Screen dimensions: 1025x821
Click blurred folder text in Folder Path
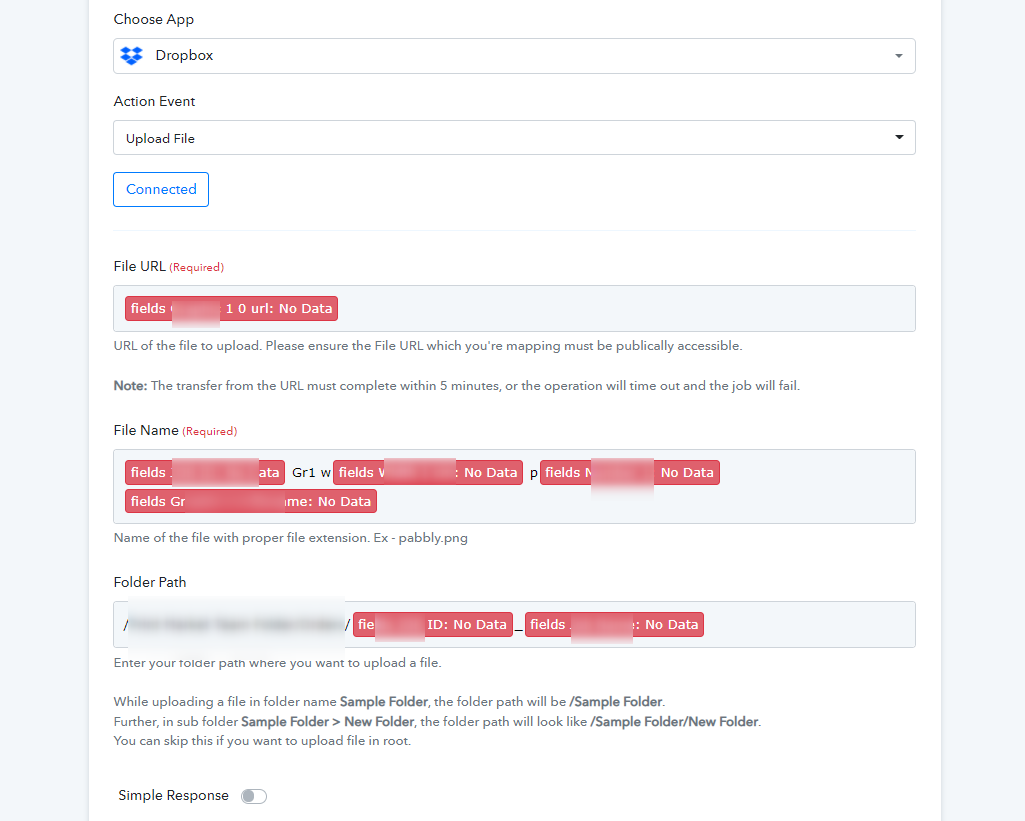(x=236, y=624)
